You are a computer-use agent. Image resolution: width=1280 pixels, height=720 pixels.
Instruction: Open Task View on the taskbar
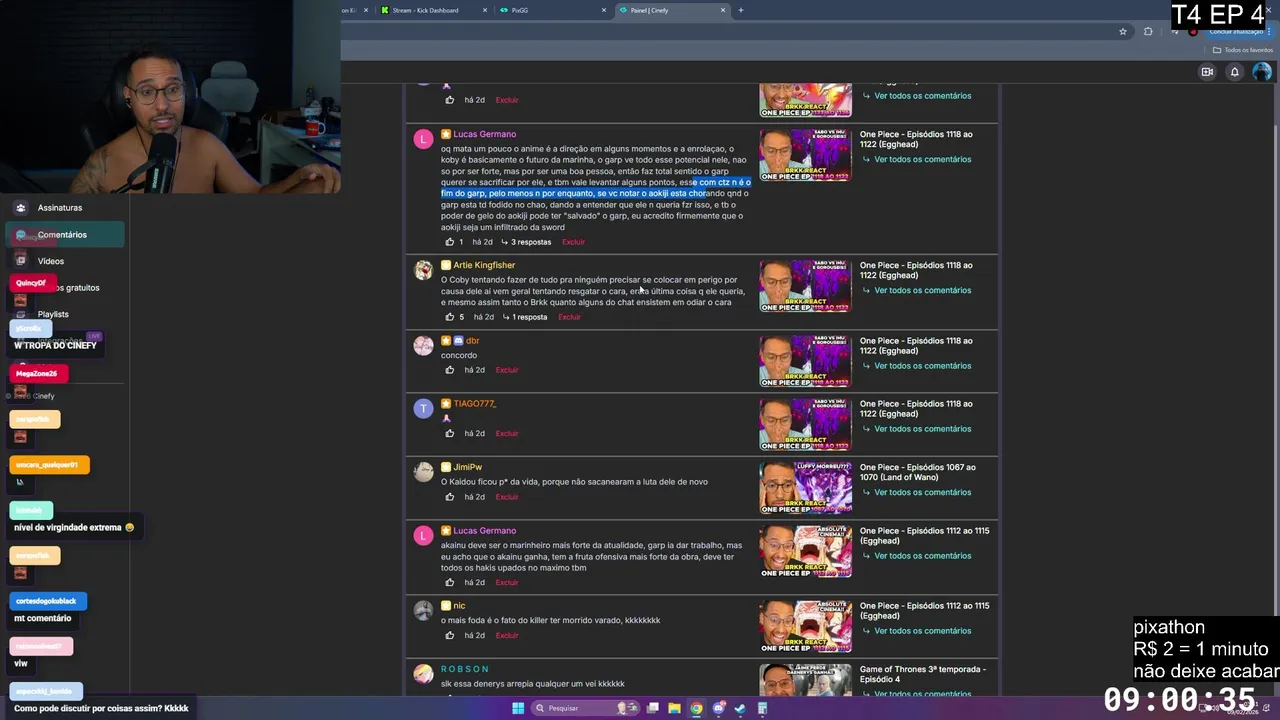coord(653,708)
